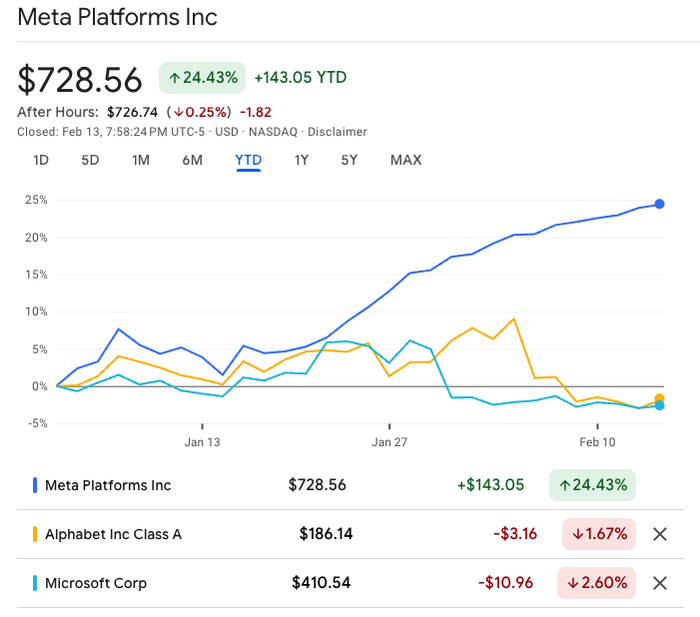
Task: Open Alphabet Inc Class A row
Action: click(x=113, y=534)
